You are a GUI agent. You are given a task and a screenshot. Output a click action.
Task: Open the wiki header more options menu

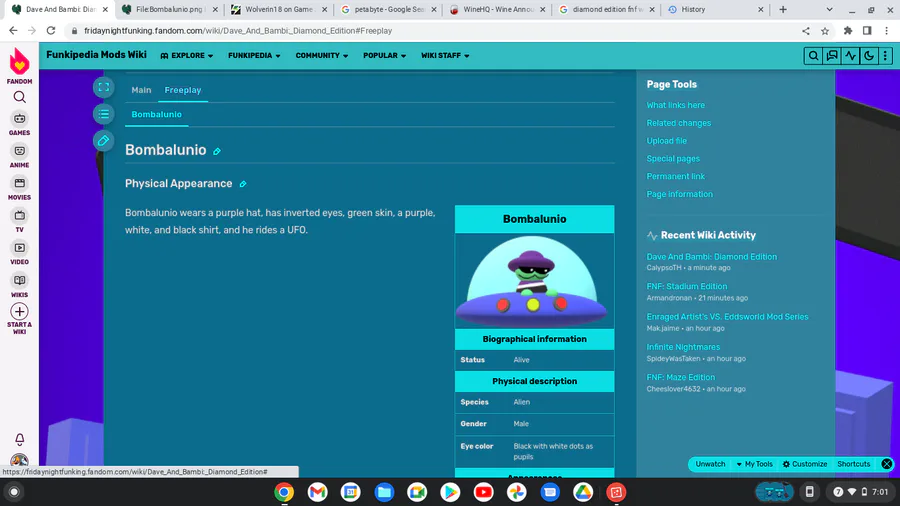[885, 56]
